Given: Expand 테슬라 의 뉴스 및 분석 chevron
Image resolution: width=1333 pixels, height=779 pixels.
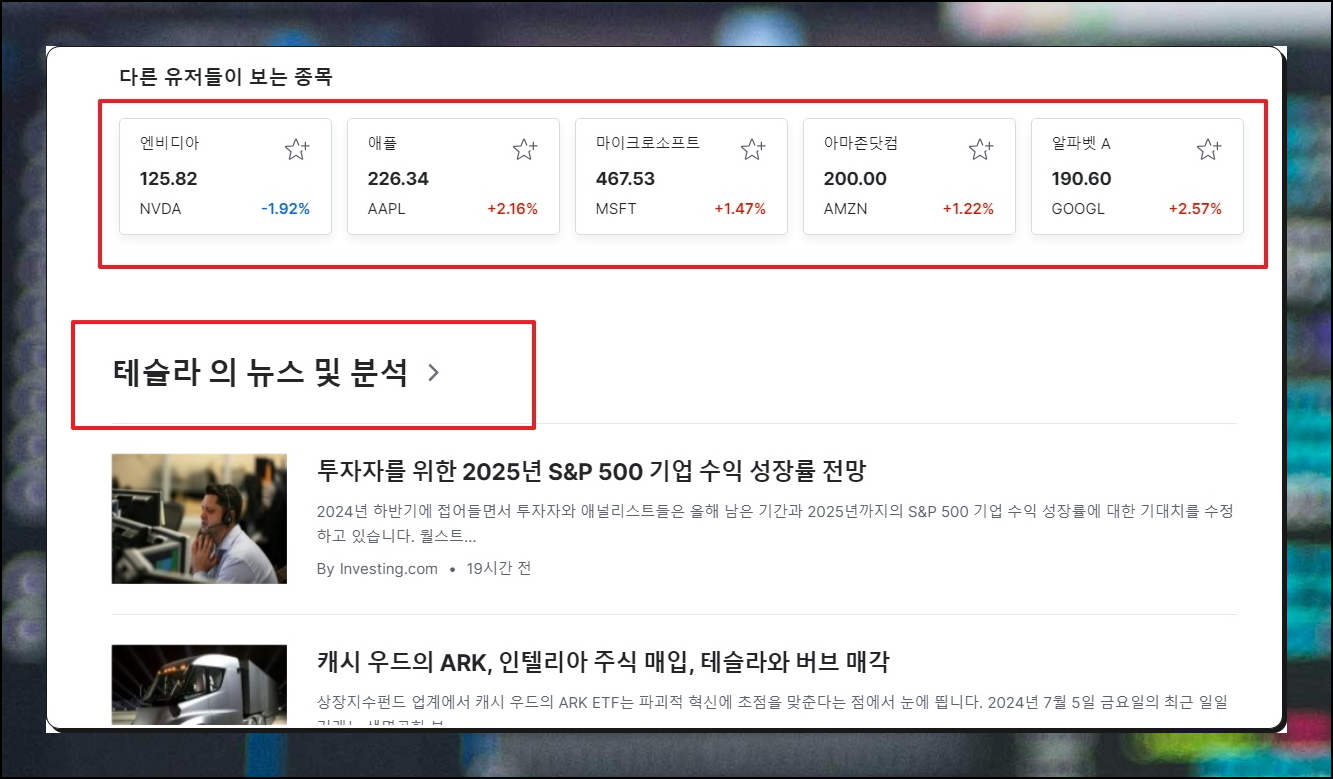Looking at the screenshot, I should (433, 373).
